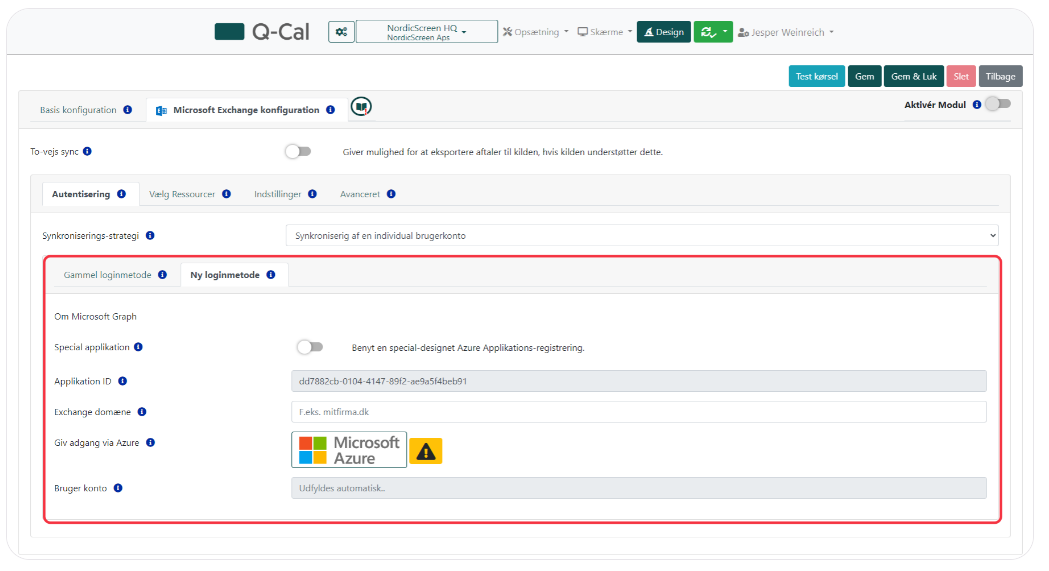This screenshot has width=1049, height=571.
Task: Toggle the Aktivér Modul switch
Action: (998, 104)
